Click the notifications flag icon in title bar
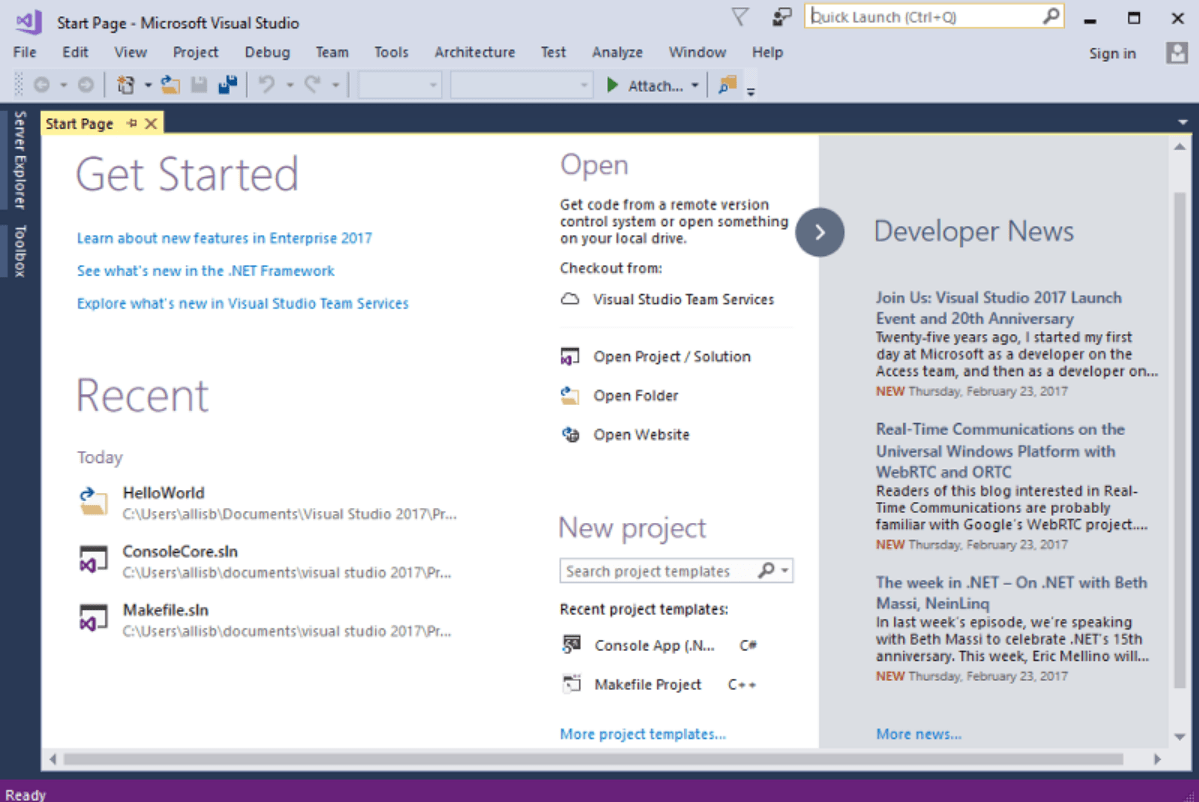 [x=739, y=17]
